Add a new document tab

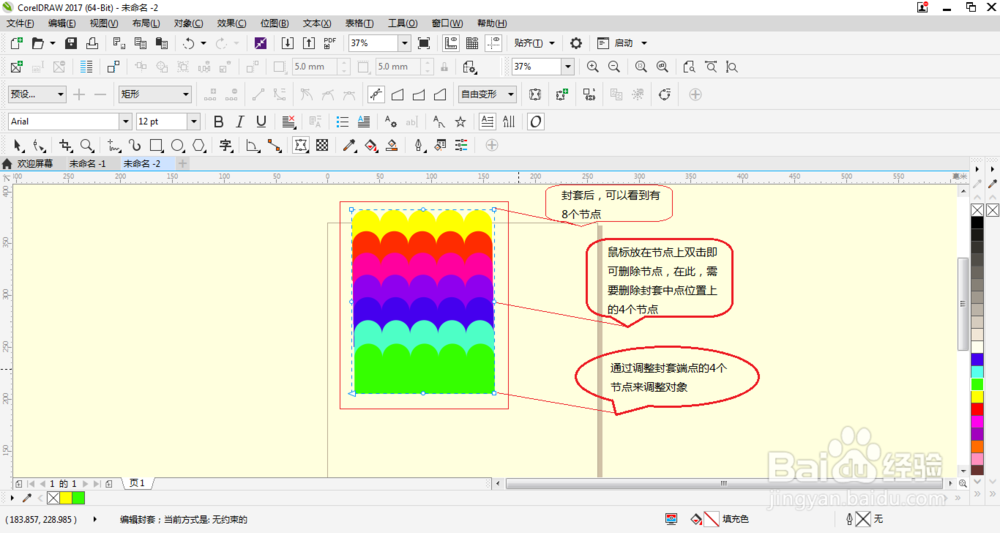click(x=182, y=164)
